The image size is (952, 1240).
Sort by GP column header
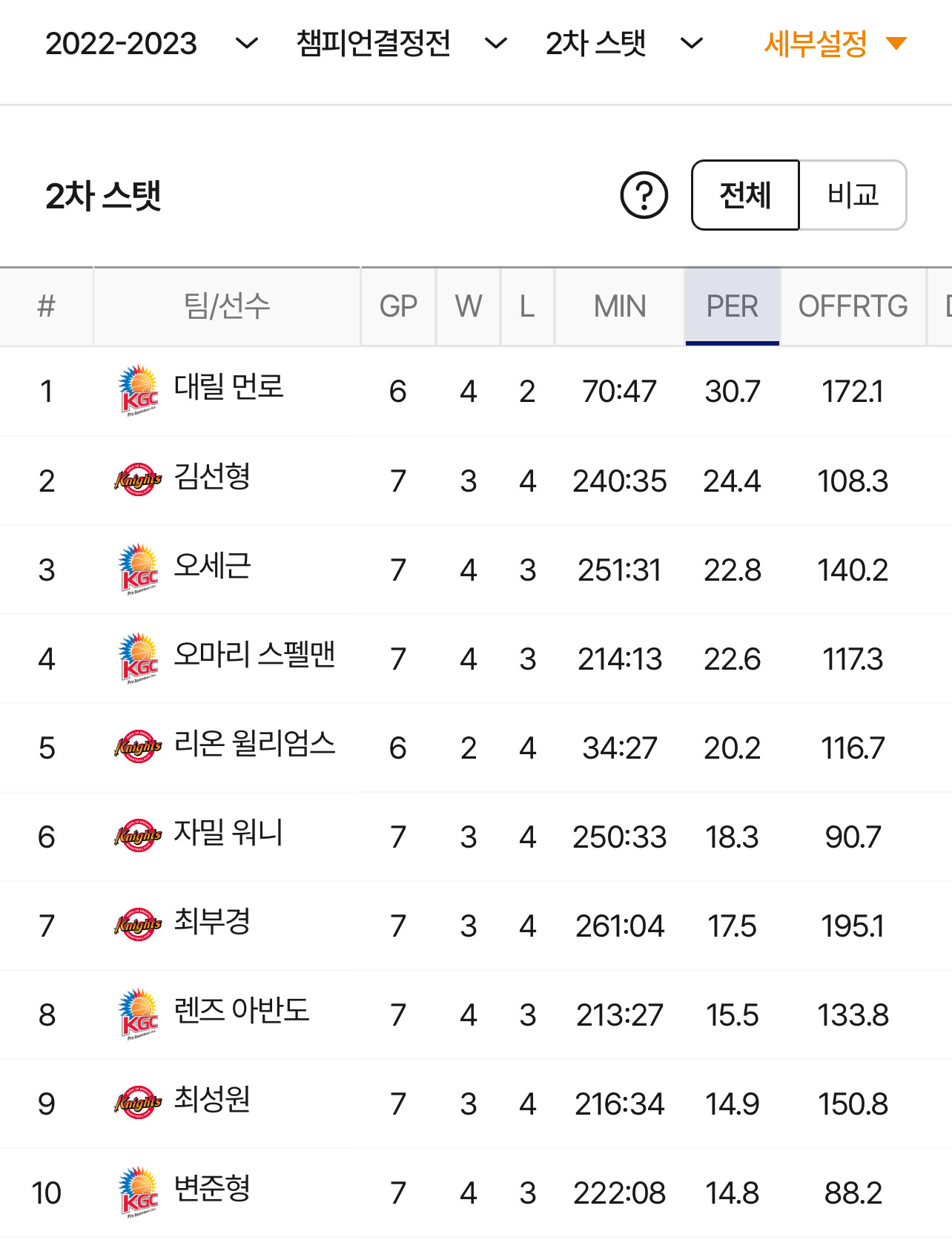(x=398, y=306)
